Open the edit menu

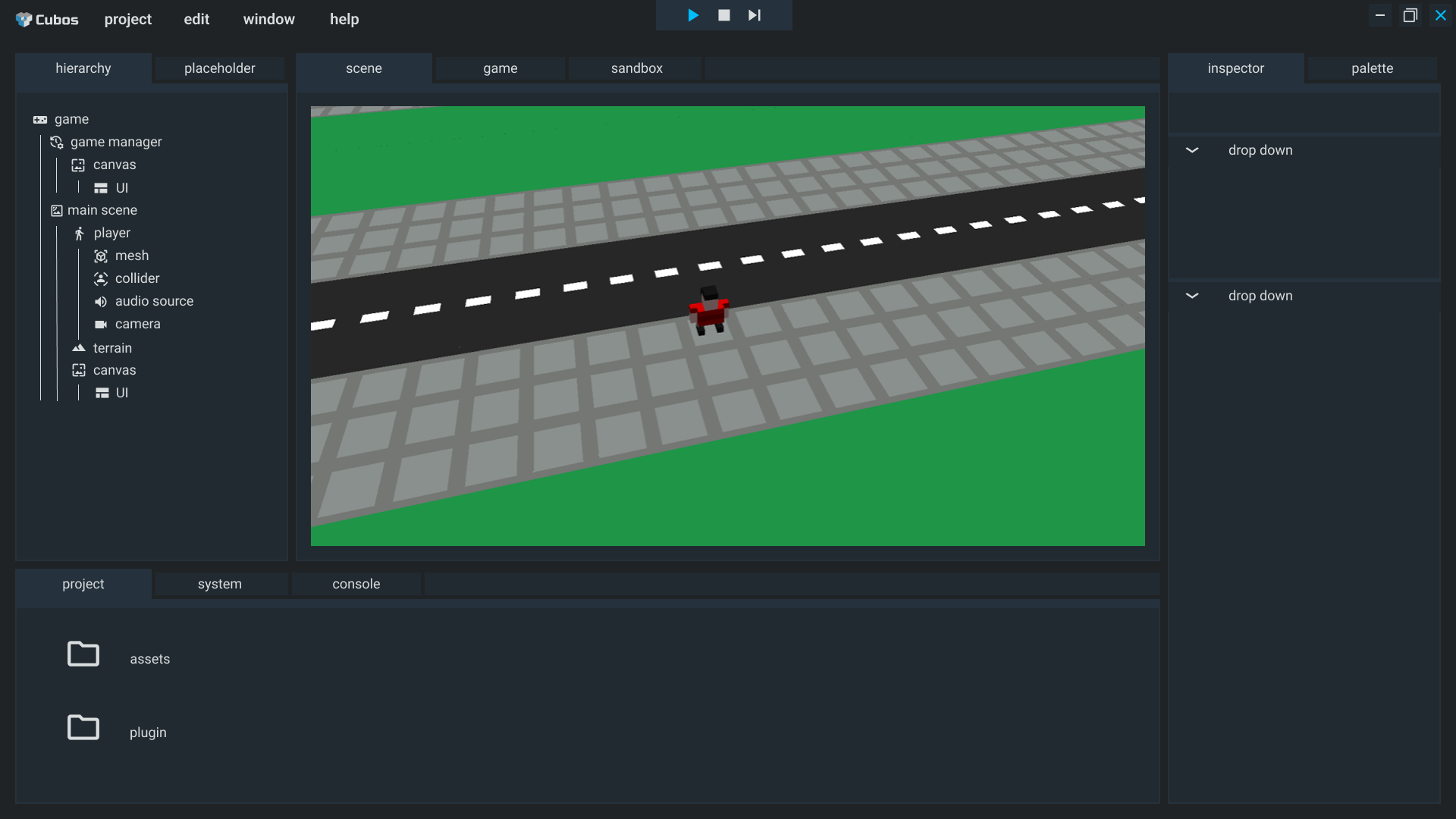coord(196,19)
